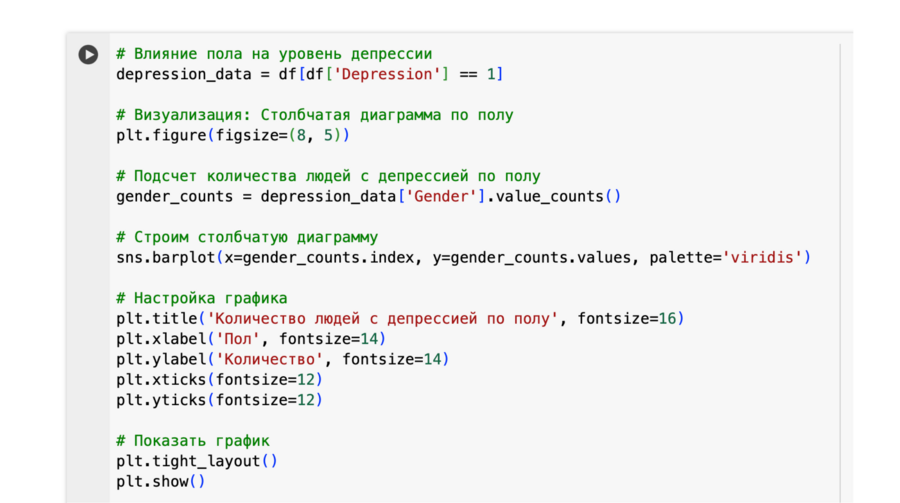The height and width of the screenshot is (503, 900).
Task: Place cursor on the plt.title line
Action: click(400, 319)
